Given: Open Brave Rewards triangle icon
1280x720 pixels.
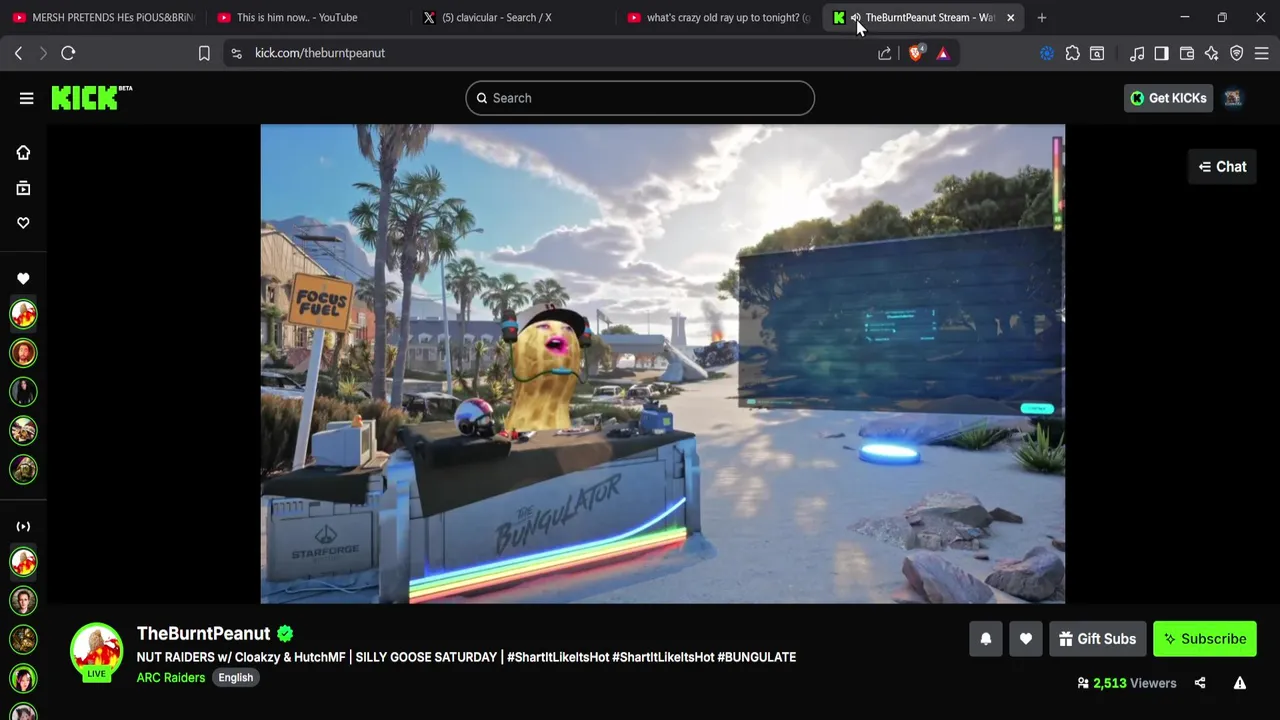Looking at the screenshot, I should tap(943, 53).
